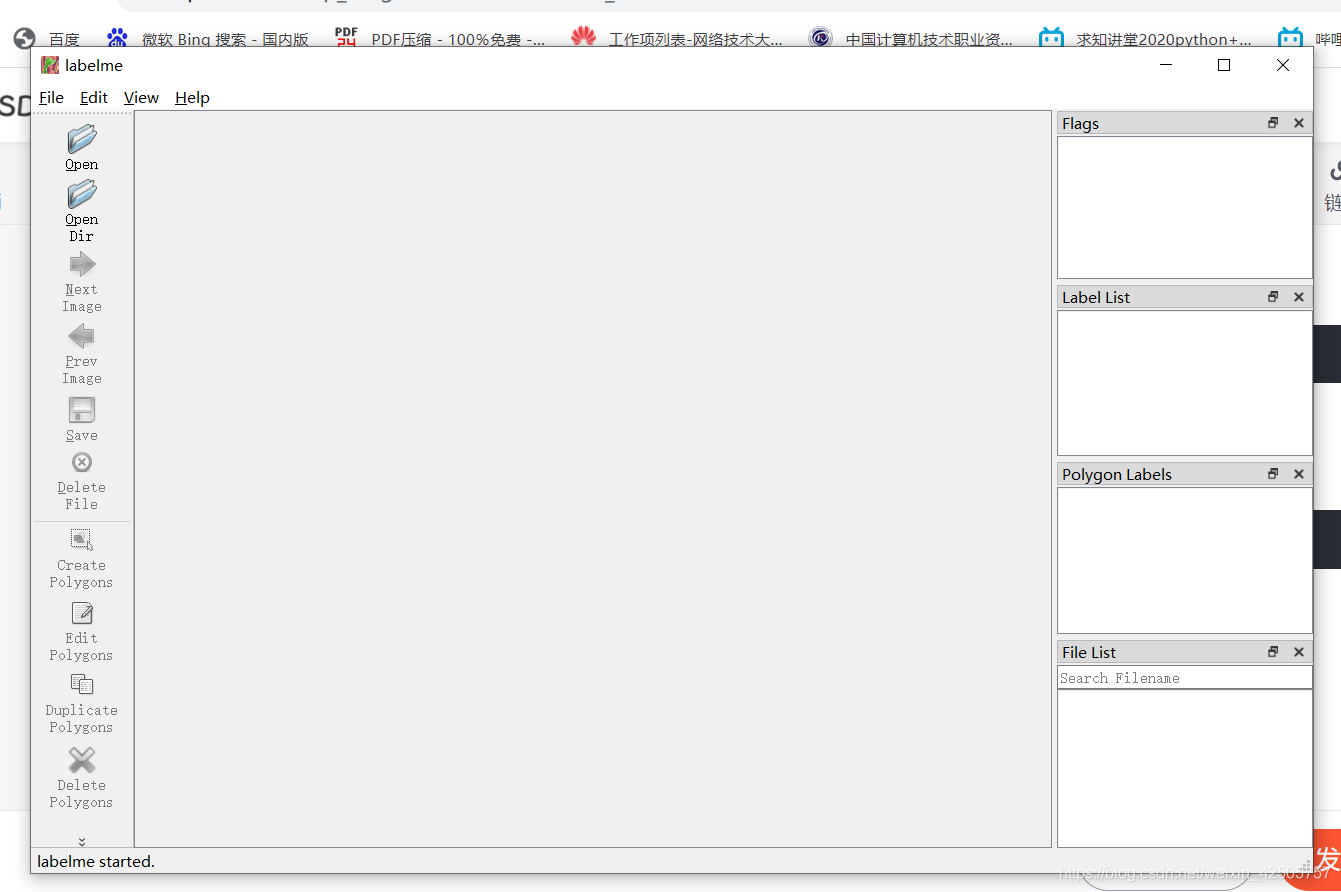Open the 百度 browser bookmark

click(x=47, y=39)
